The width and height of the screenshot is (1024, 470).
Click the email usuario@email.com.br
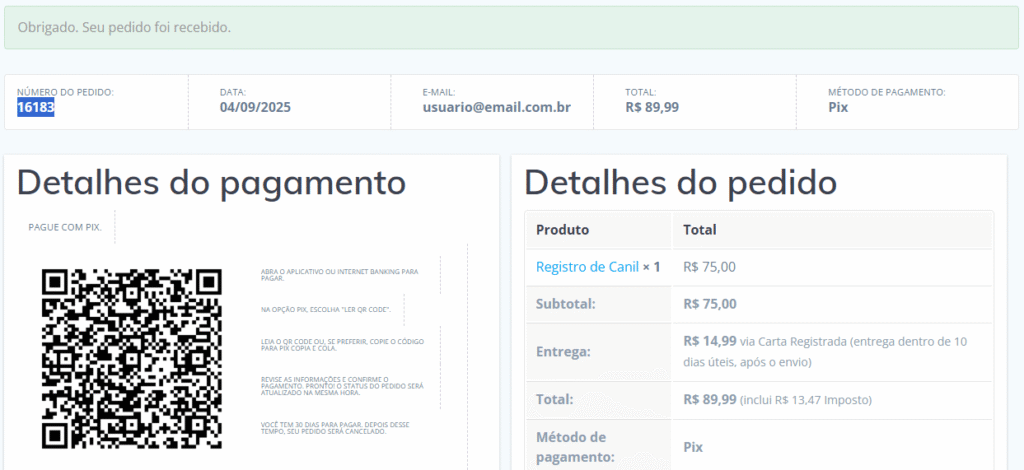[497, 108]
